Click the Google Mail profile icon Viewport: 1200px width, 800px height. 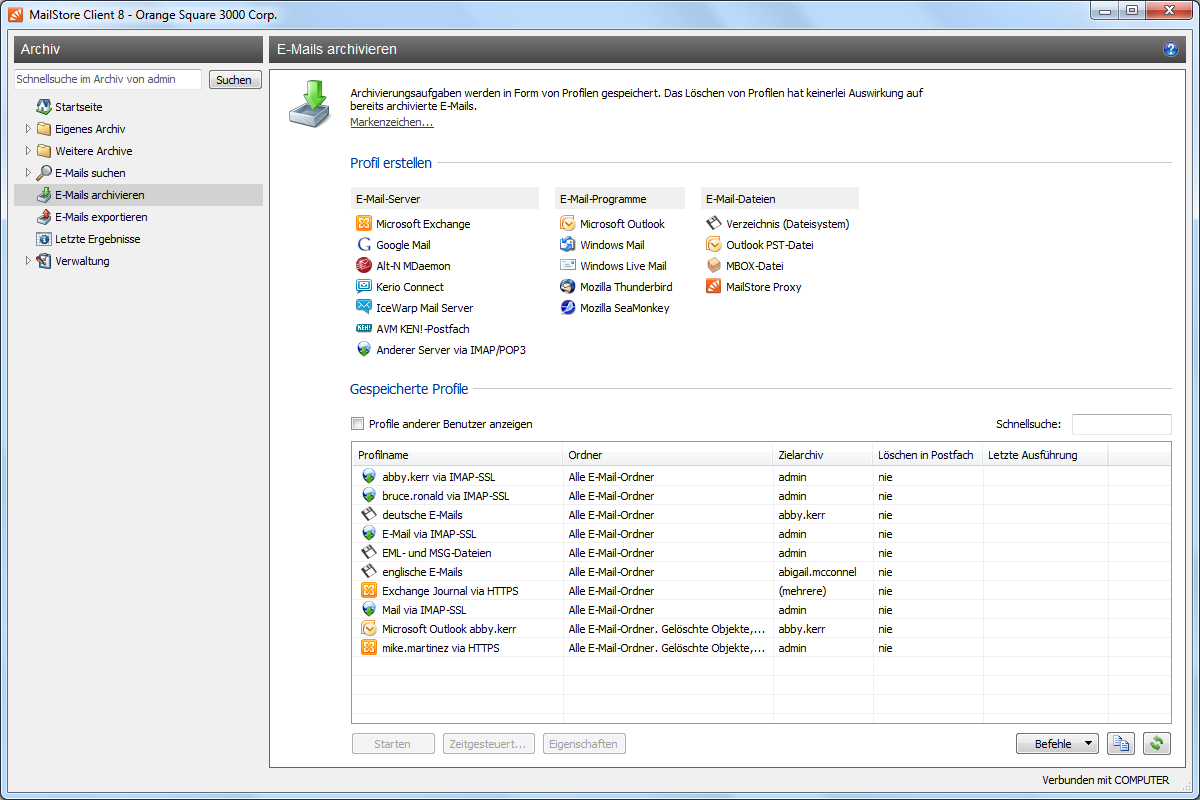364,245
